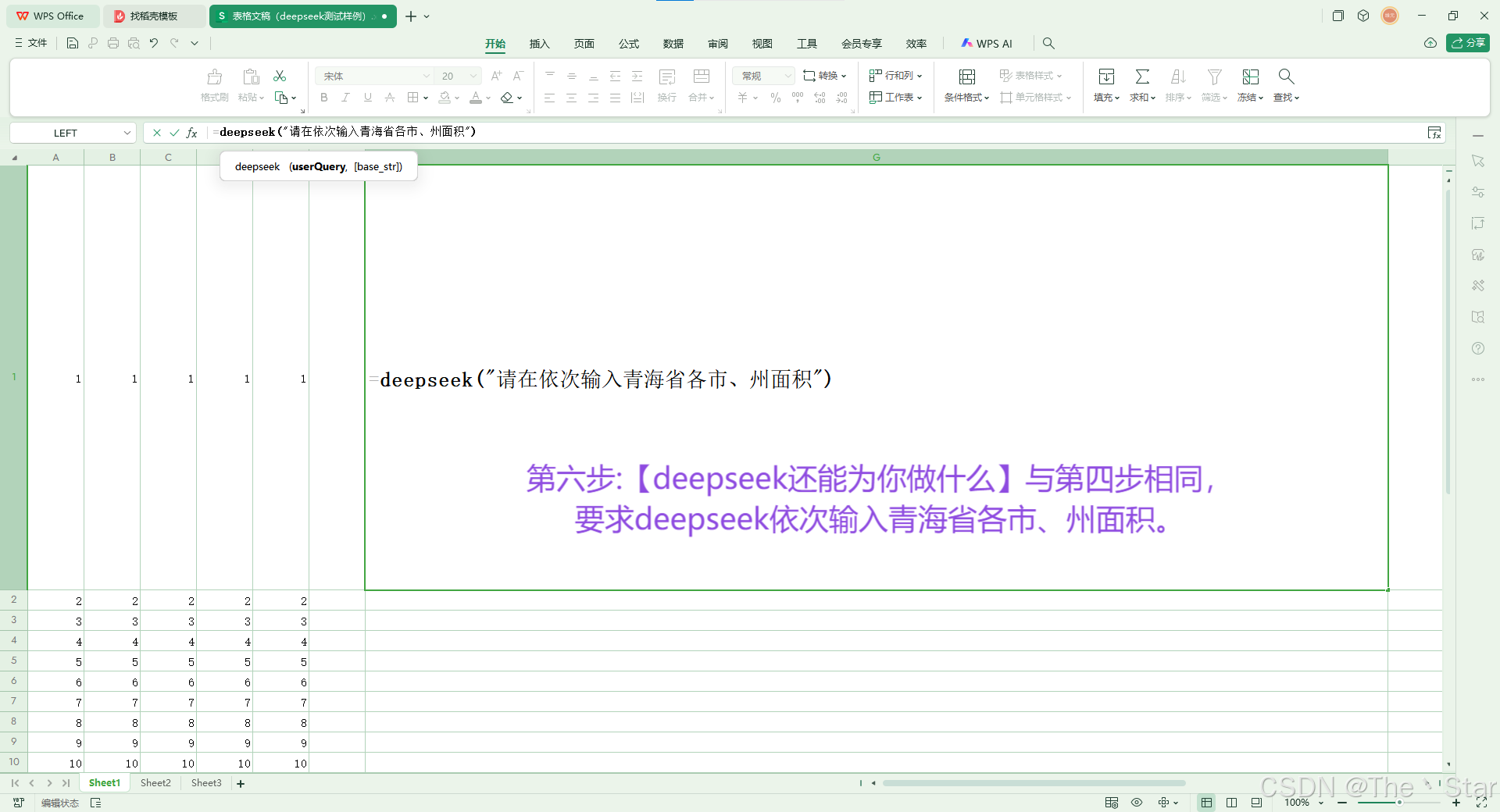Click the Print icon in quick access bar
Viewport: 1500px width, 812px height.
[x=113, y=43]
